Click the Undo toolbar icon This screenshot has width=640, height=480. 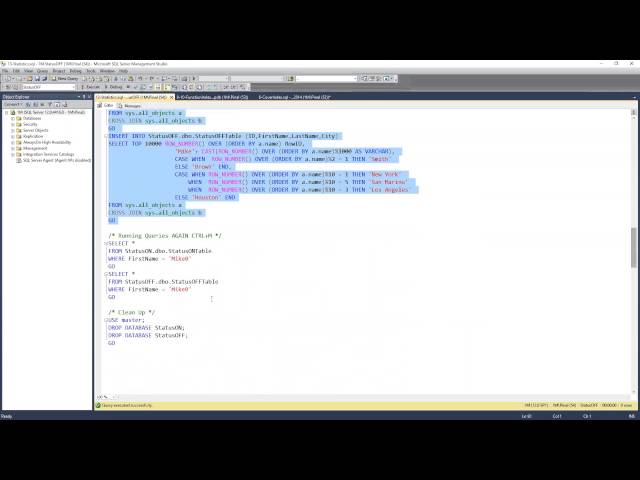click(x=140, y=78)
